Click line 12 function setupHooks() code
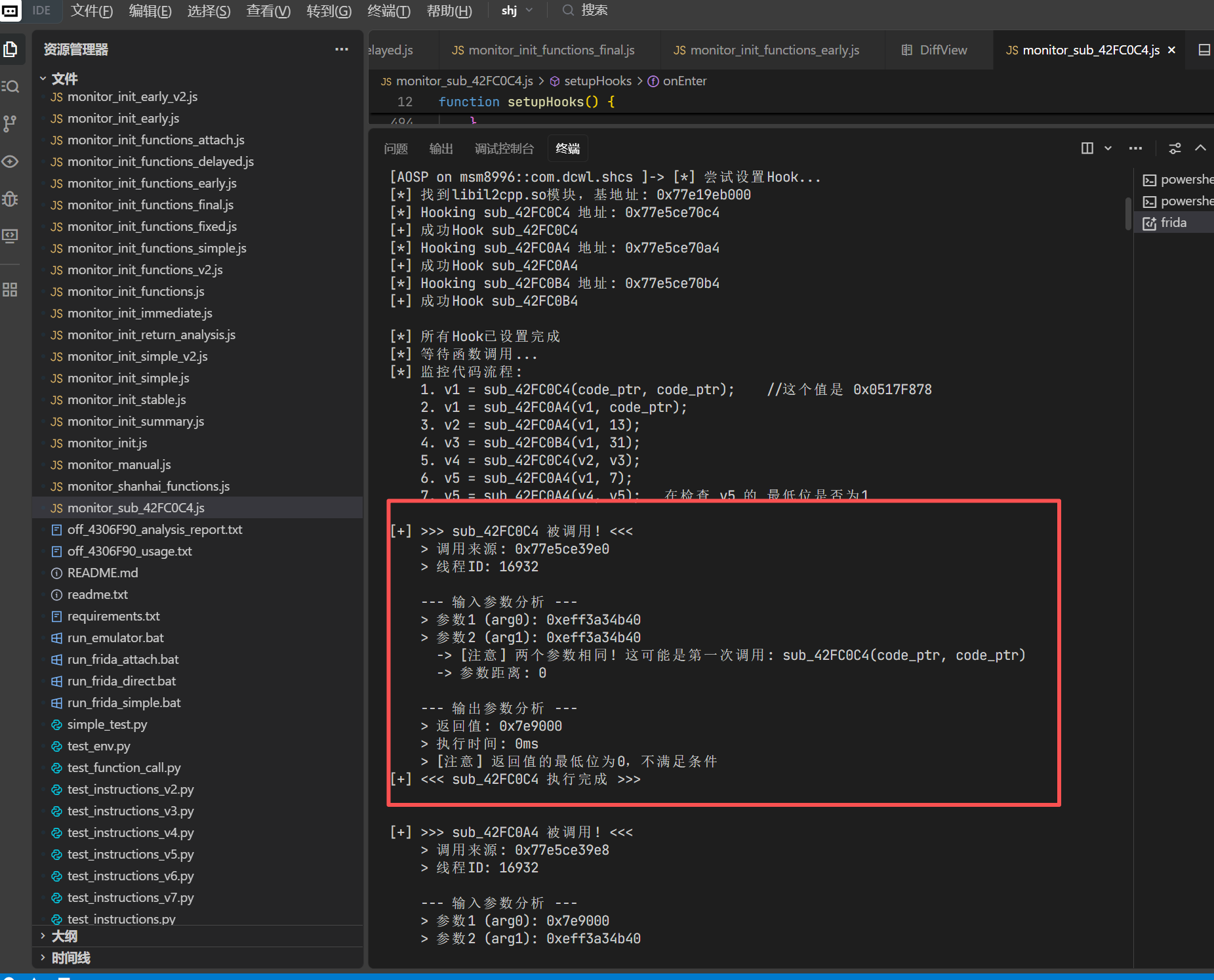Screen dimensions: 1214x980 click(527, 102)
